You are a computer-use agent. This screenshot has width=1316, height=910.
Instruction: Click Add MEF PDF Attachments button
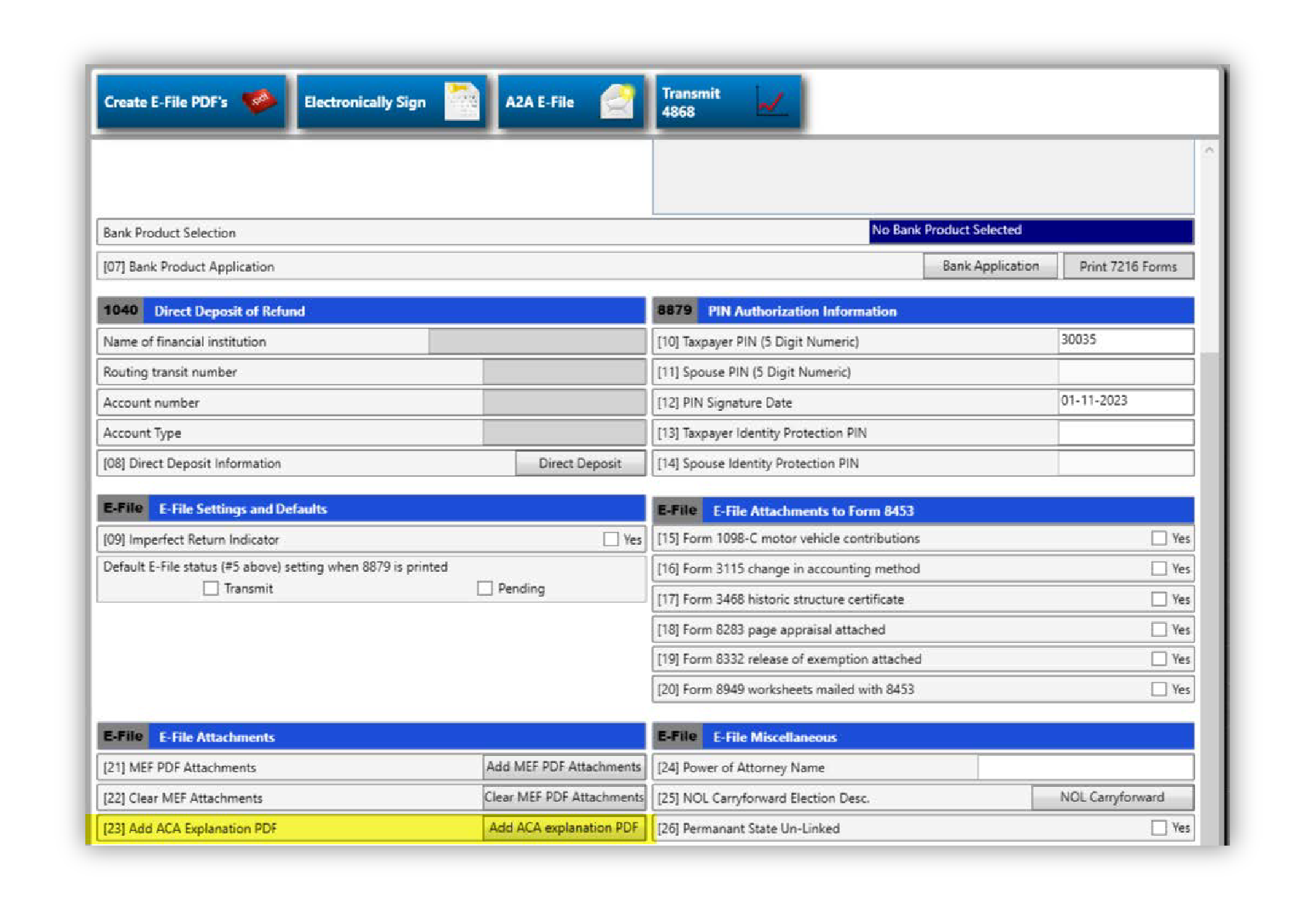[564, 767]
